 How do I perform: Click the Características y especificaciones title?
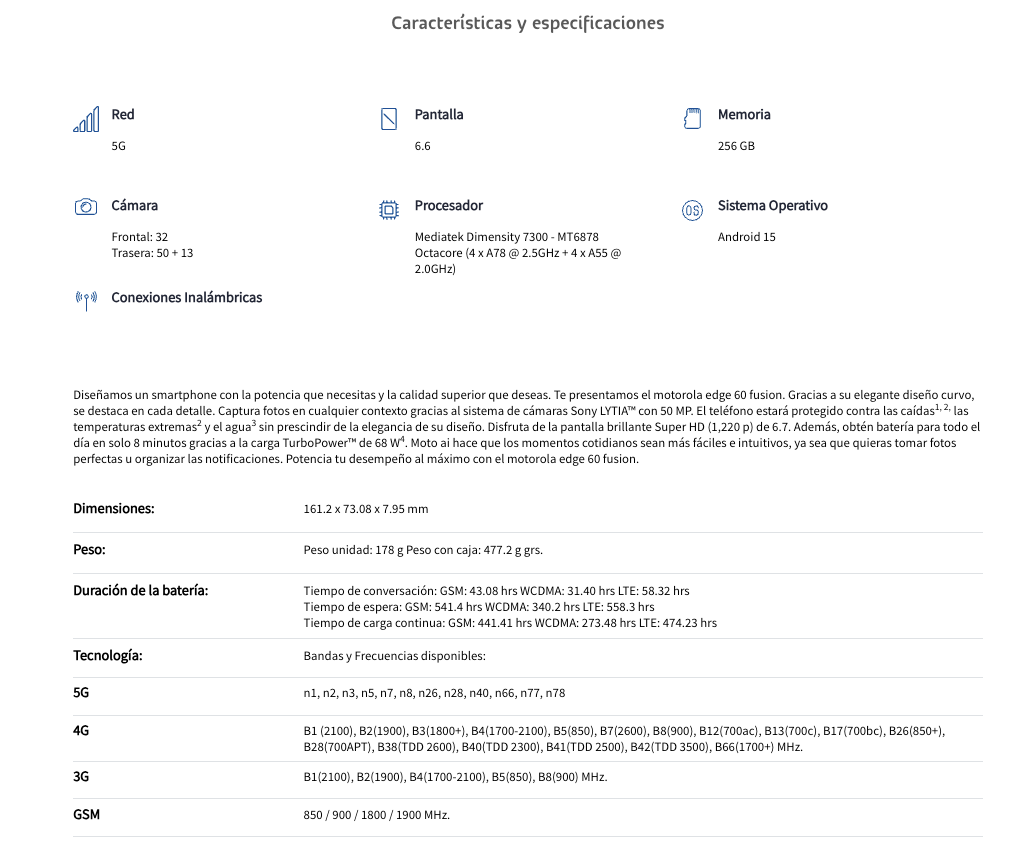[527, 23]
